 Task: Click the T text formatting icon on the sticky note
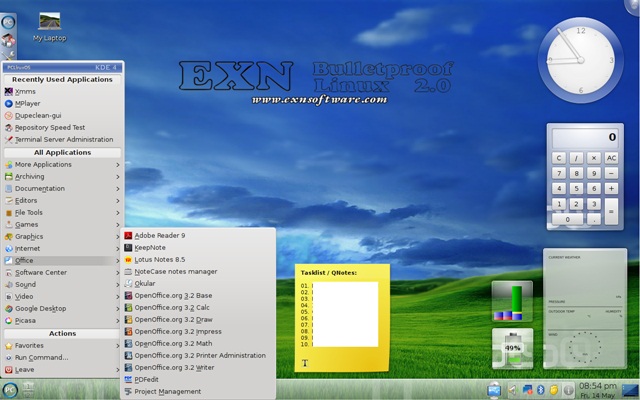point(304,363)
